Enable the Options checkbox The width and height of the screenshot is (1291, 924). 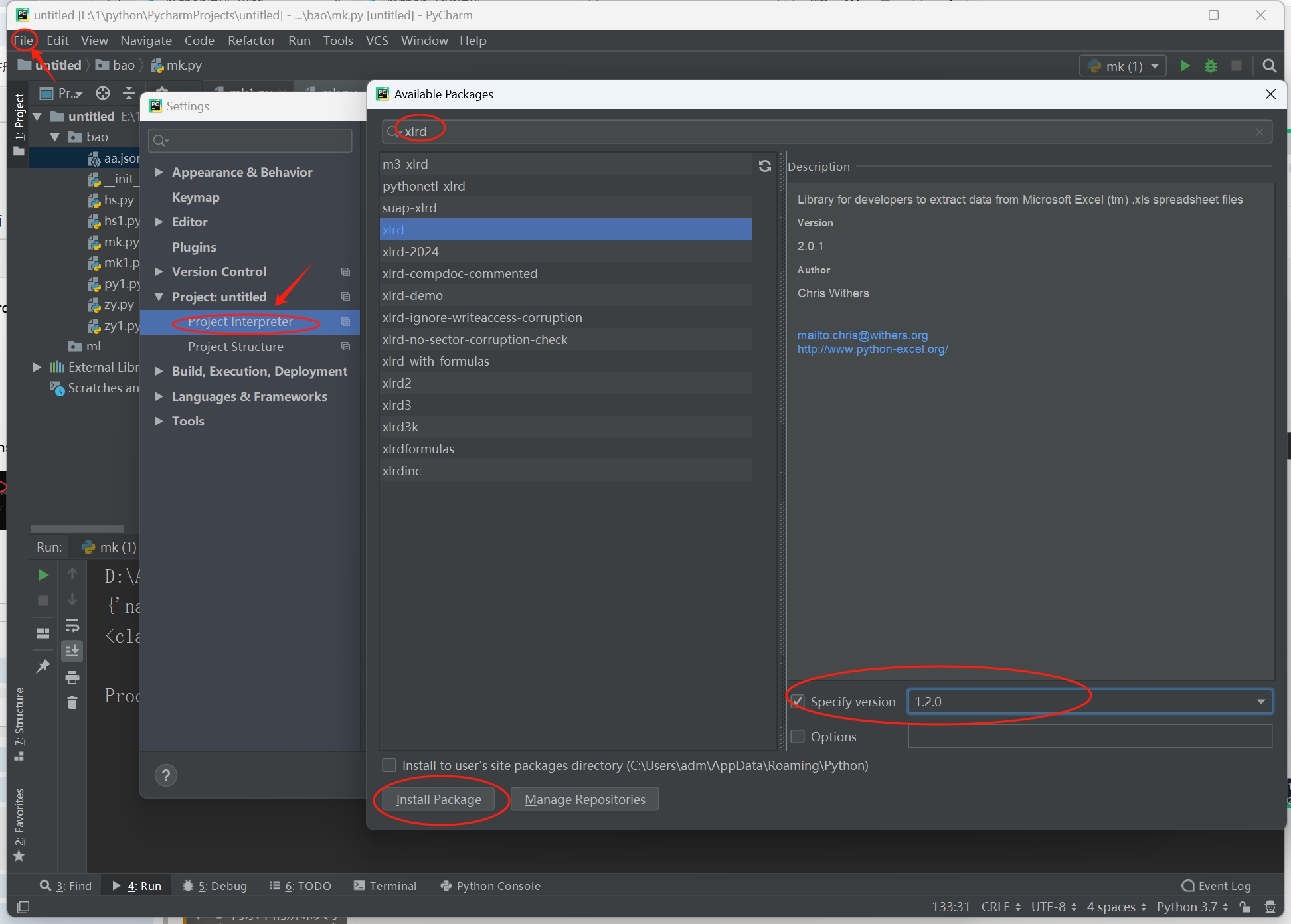(798, 737)
